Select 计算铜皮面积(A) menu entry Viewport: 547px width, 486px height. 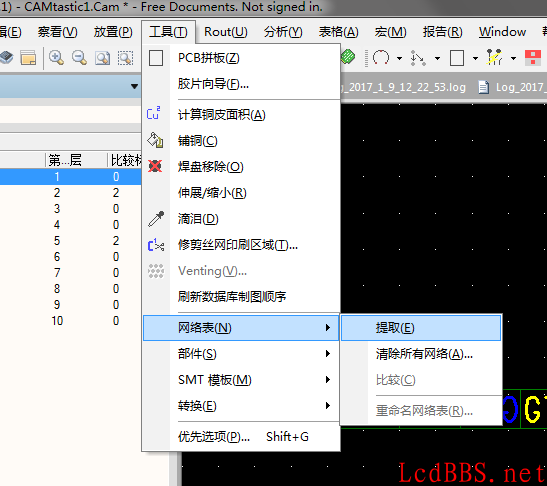coord(241,114)
